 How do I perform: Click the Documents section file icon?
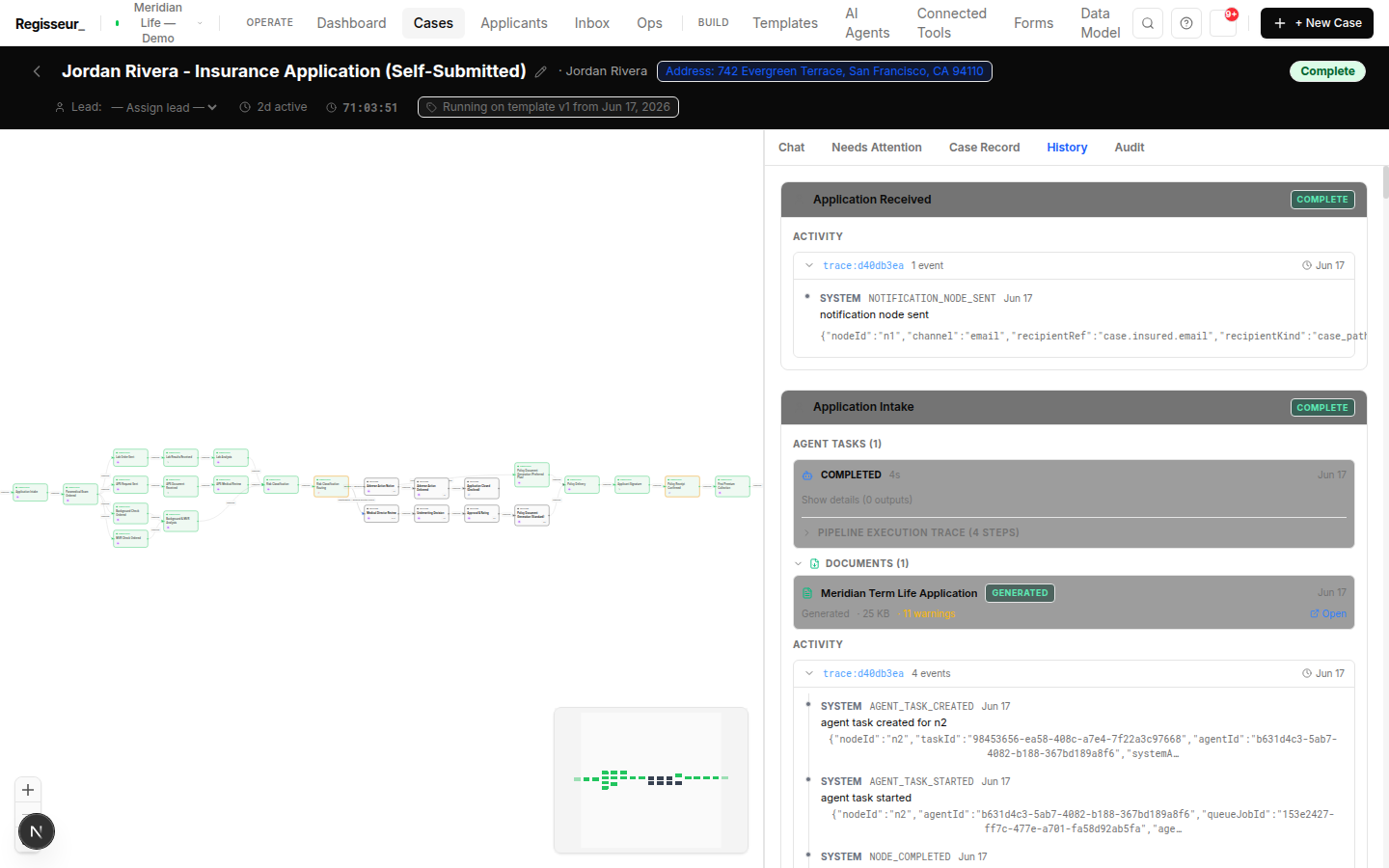(815, 563)
